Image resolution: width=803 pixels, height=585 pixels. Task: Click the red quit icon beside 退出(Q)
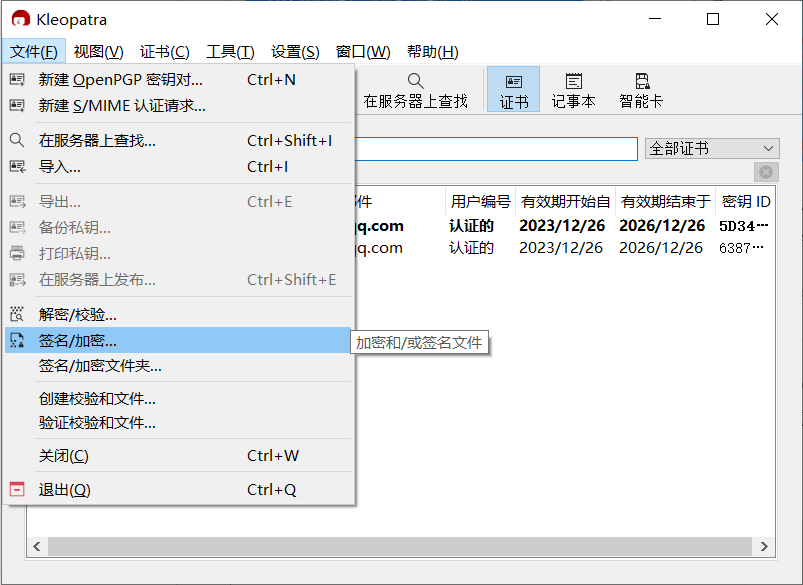click(x=17, y=489)
